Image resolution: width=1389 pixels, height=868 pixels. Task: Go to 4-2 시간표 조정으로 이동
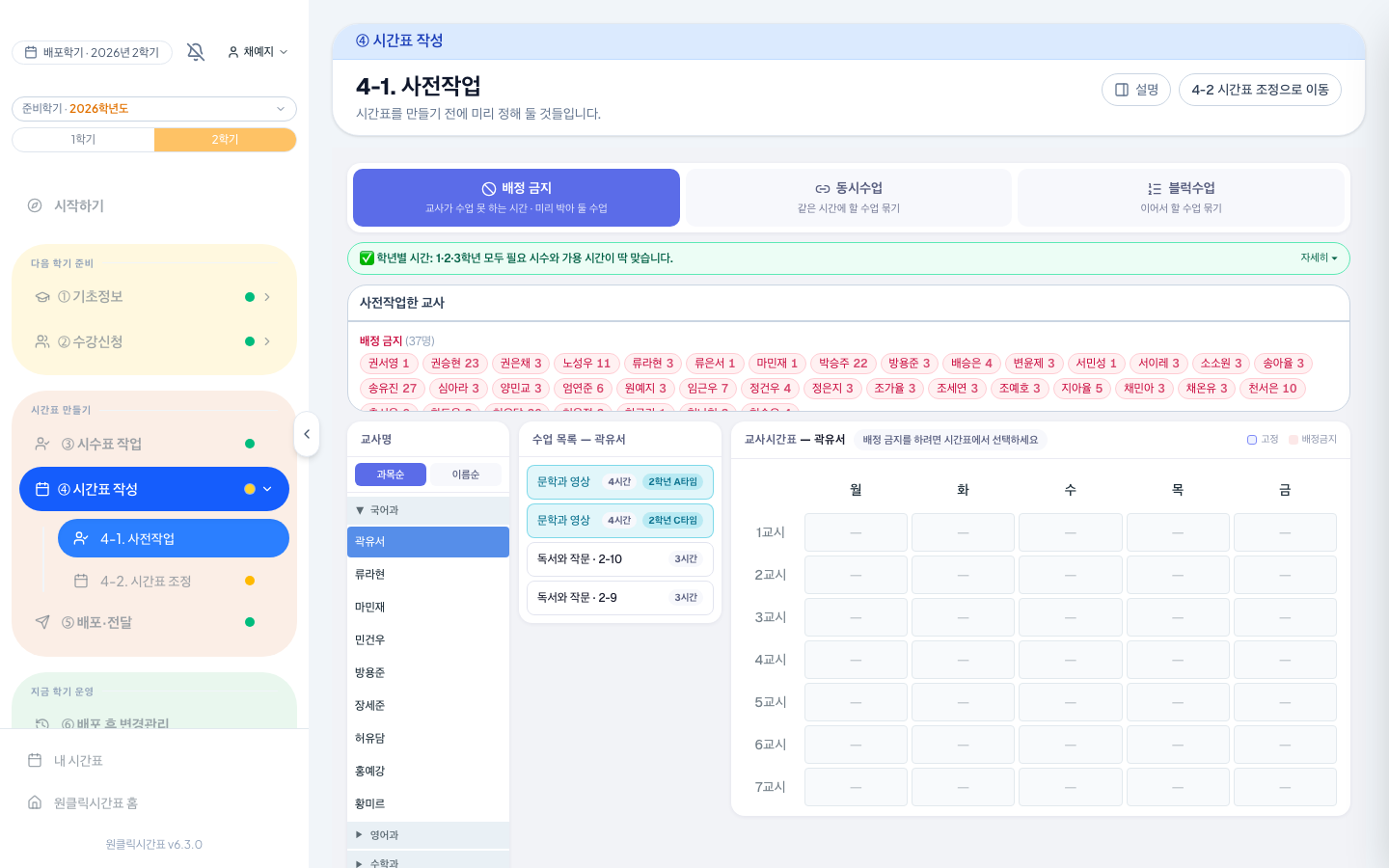(x=1260, y=90)
